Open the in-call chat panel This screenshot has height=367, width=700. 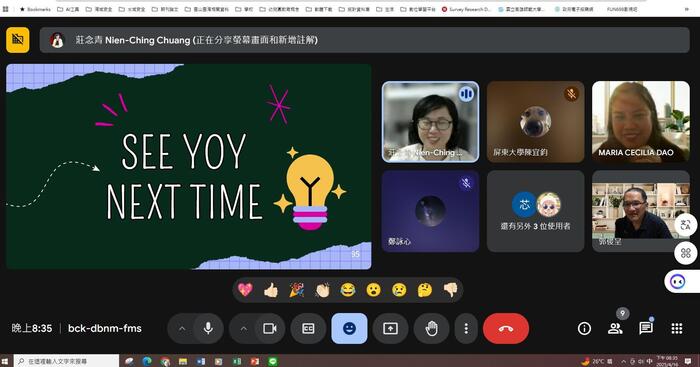(646, 329)
